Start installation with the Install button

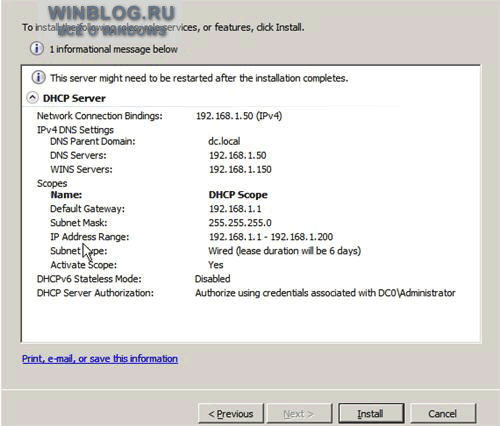(x=371, y=414)
